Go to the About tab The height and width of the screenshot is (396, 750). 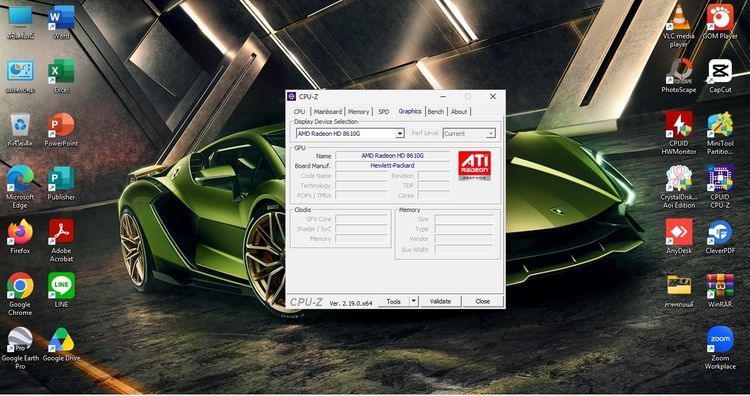click(459, 111)
